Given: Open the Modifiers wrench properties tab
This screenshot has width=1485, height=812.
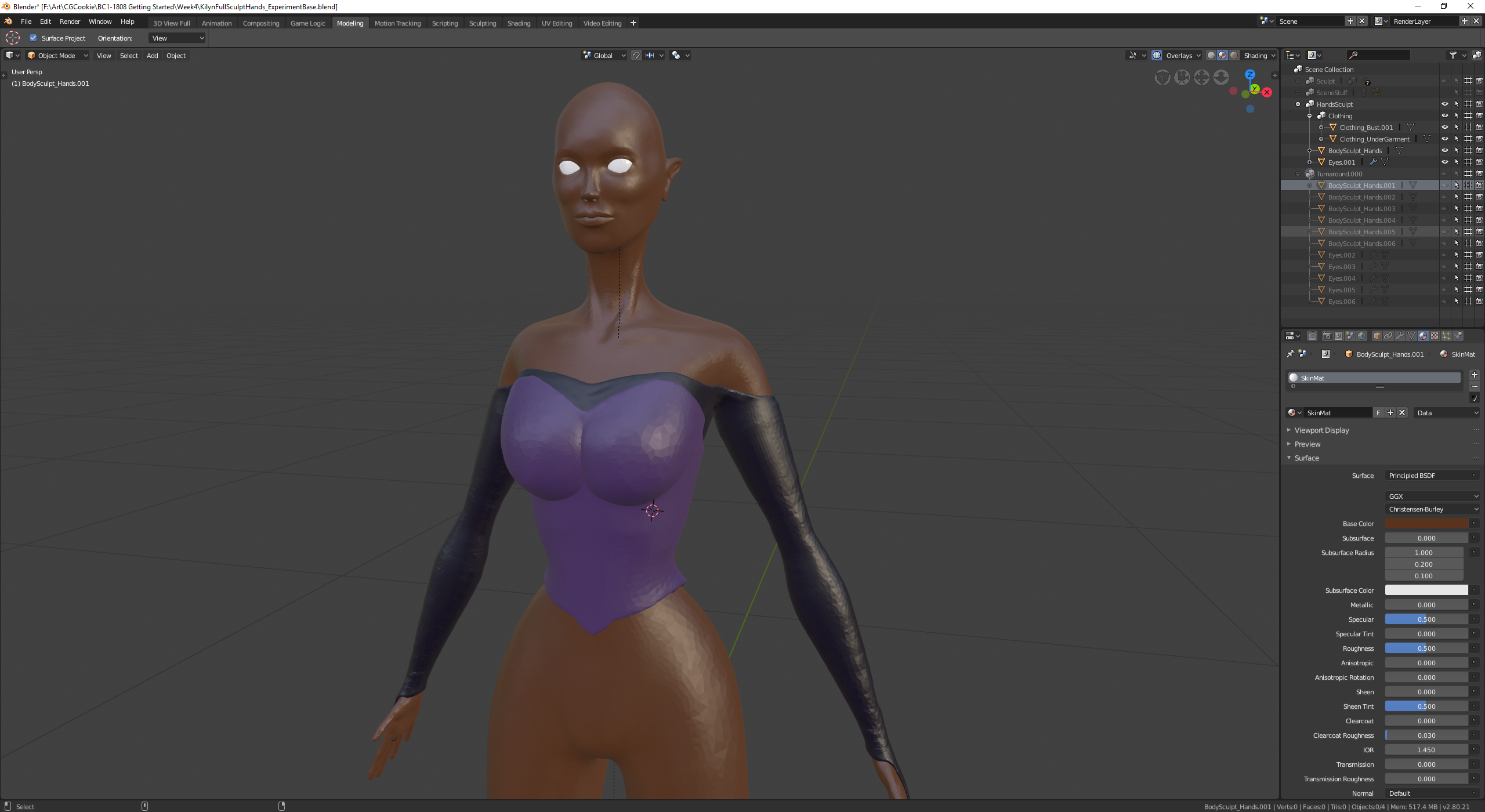Looking at the screenshot, I should point(1400,336).
